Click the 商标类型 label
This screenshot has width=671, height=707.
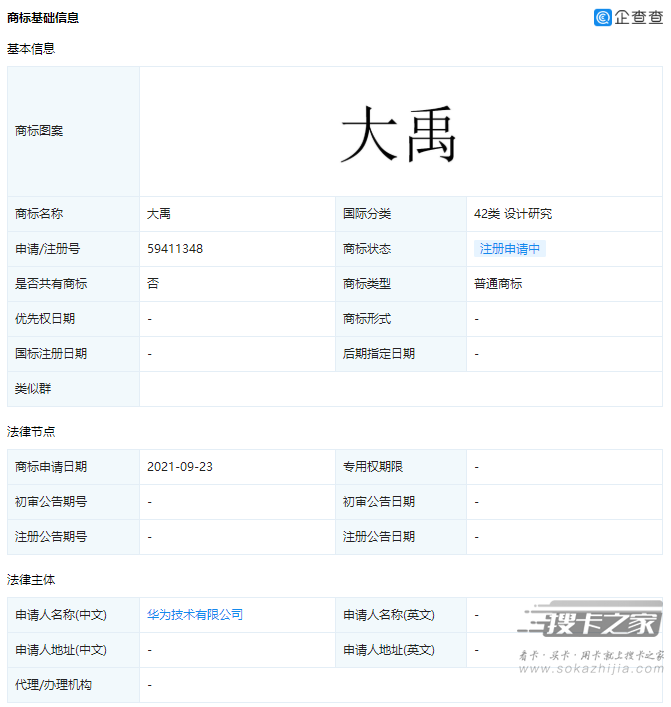pos(367,284)
